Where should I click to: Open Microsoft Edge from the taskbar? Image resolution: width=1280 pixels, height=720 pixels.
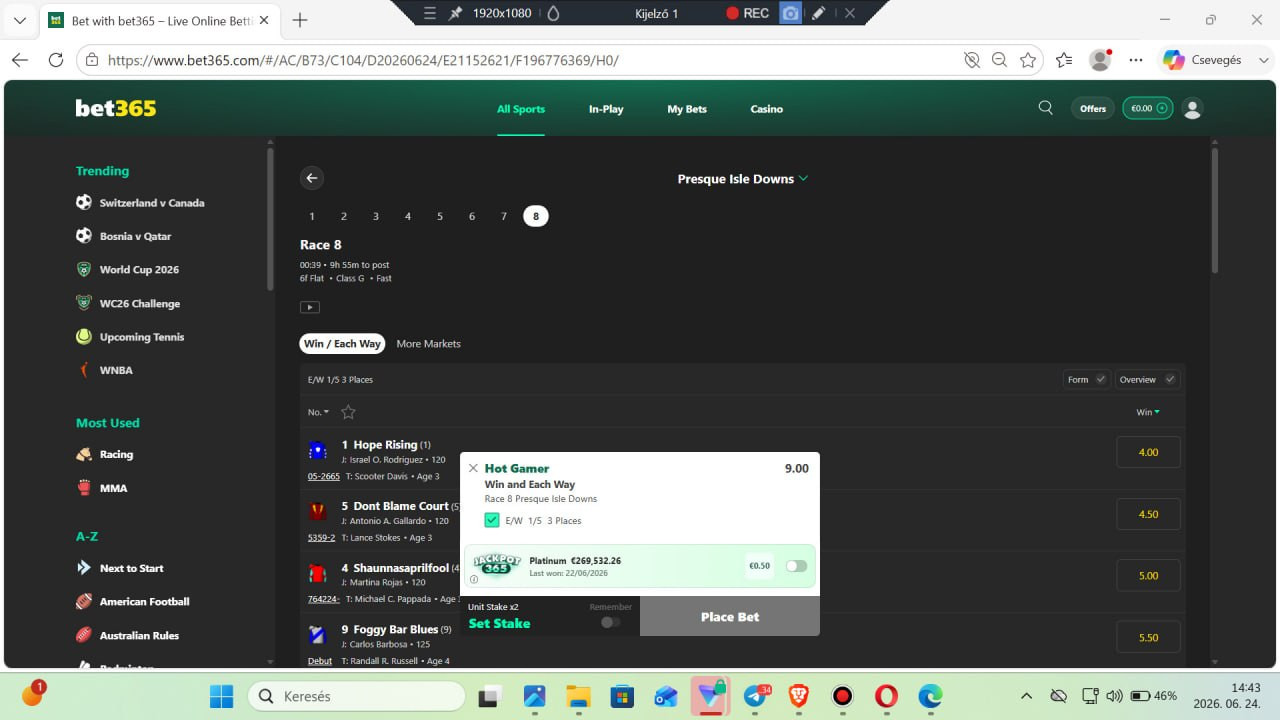coord(930,696)
